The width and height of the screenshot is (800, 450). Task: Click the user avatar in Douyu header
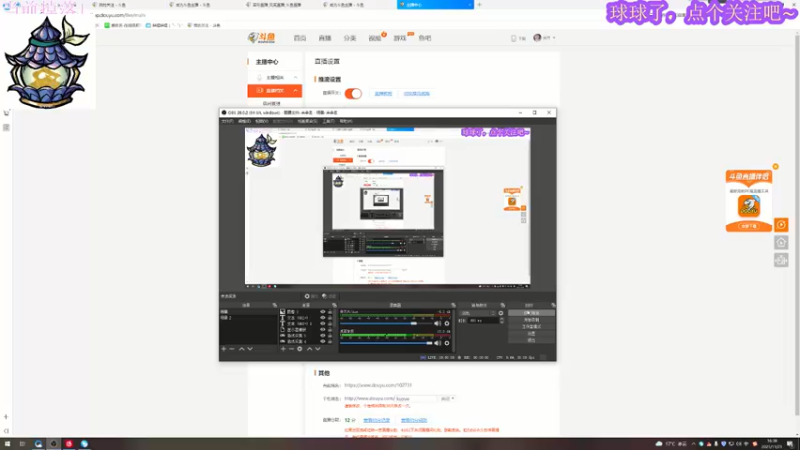(x=537, y=38)
